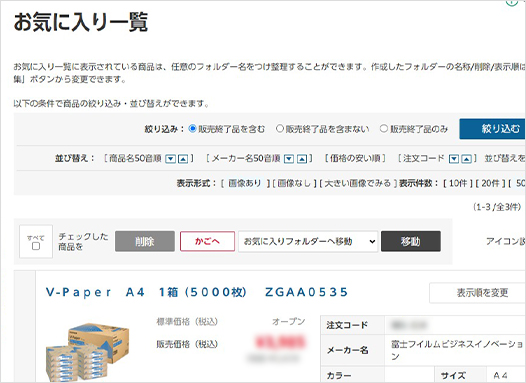Sort maker name descending with down arrow

coord(289,159)
